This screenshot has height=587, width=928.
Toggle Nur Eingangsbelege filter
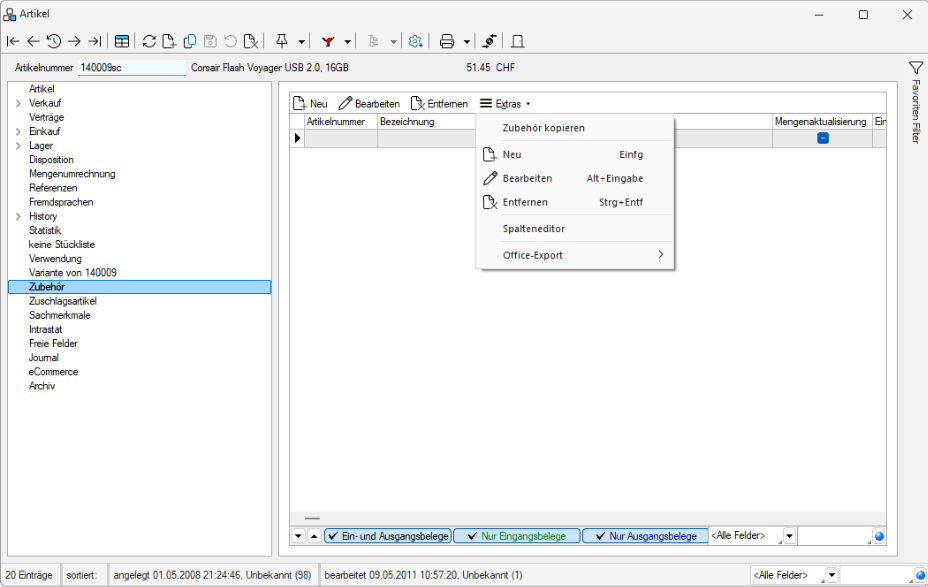point(515,536)
